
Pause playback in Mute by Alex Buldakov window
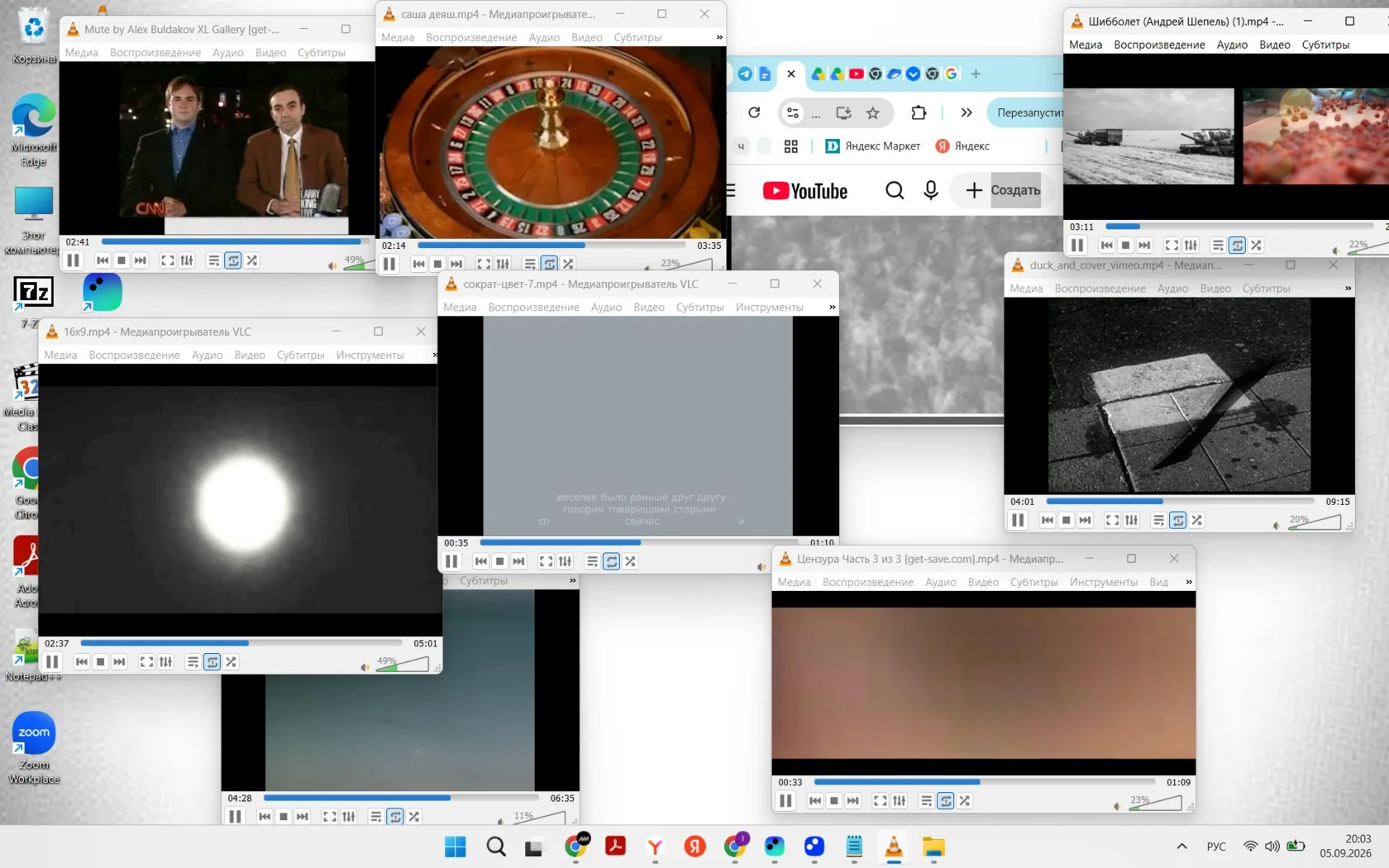pyautogui.click(x=74, y=260)
